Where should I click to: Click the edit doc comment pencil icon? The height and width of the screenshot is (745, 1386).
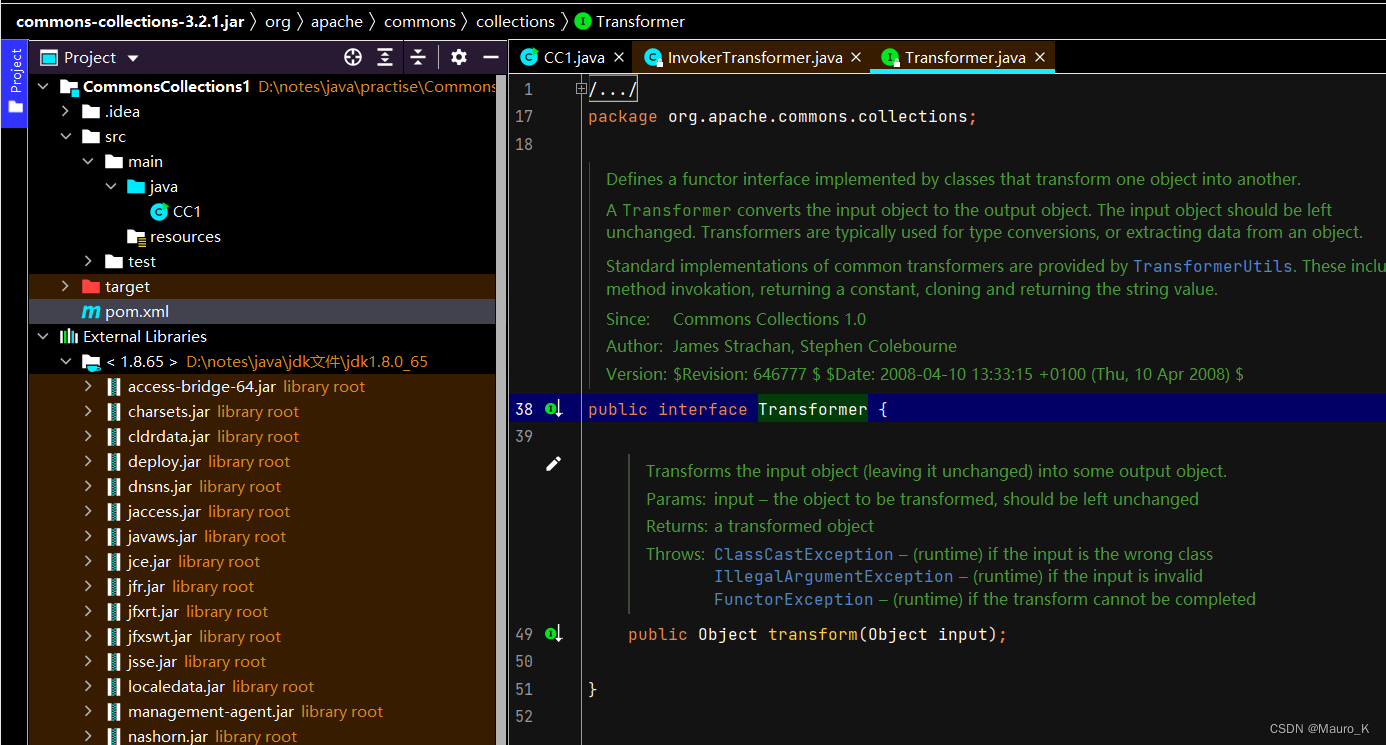553,463
